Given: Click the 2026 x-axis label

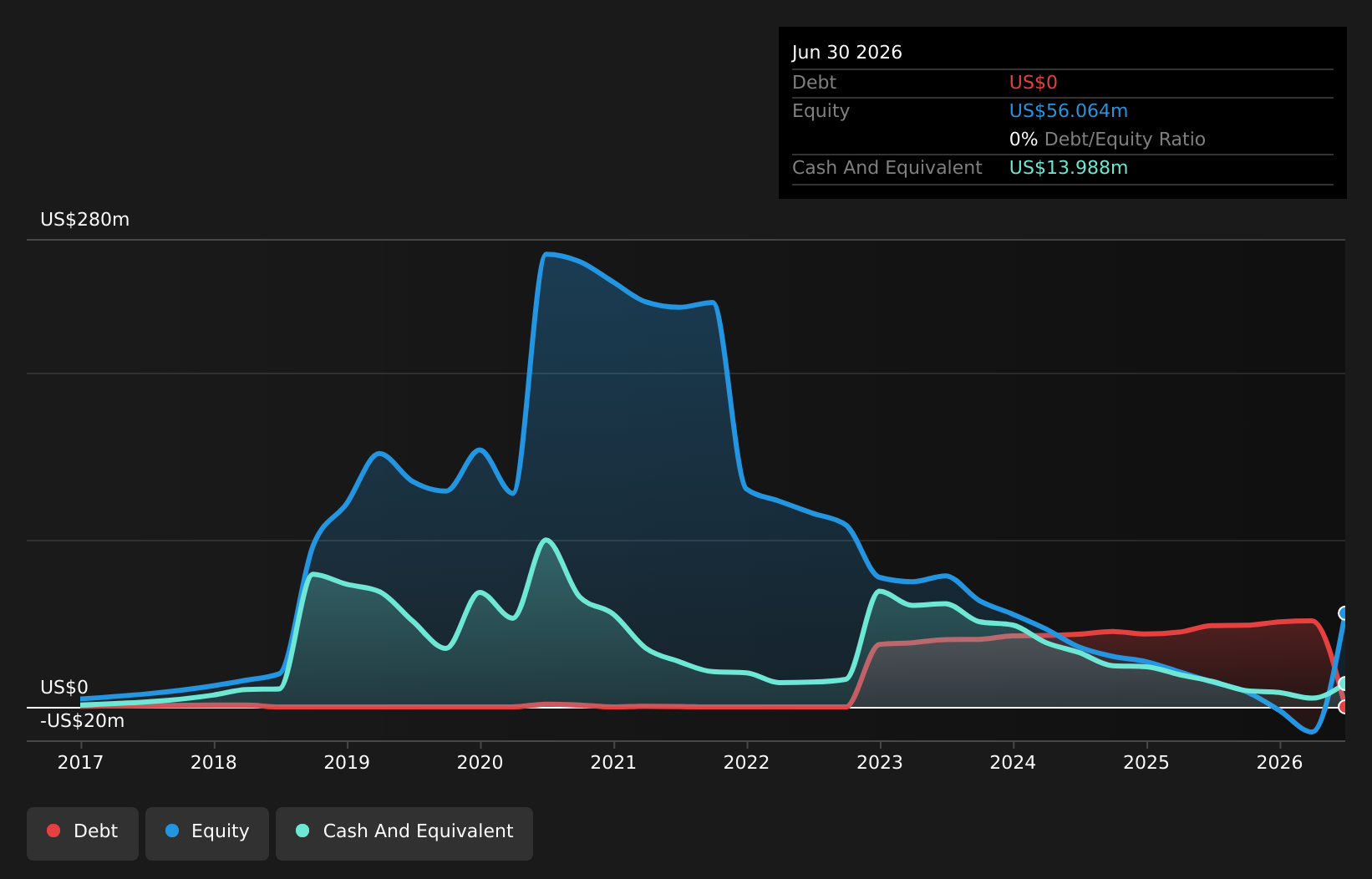Looking at the screenshot, I should click(1280, 763).
